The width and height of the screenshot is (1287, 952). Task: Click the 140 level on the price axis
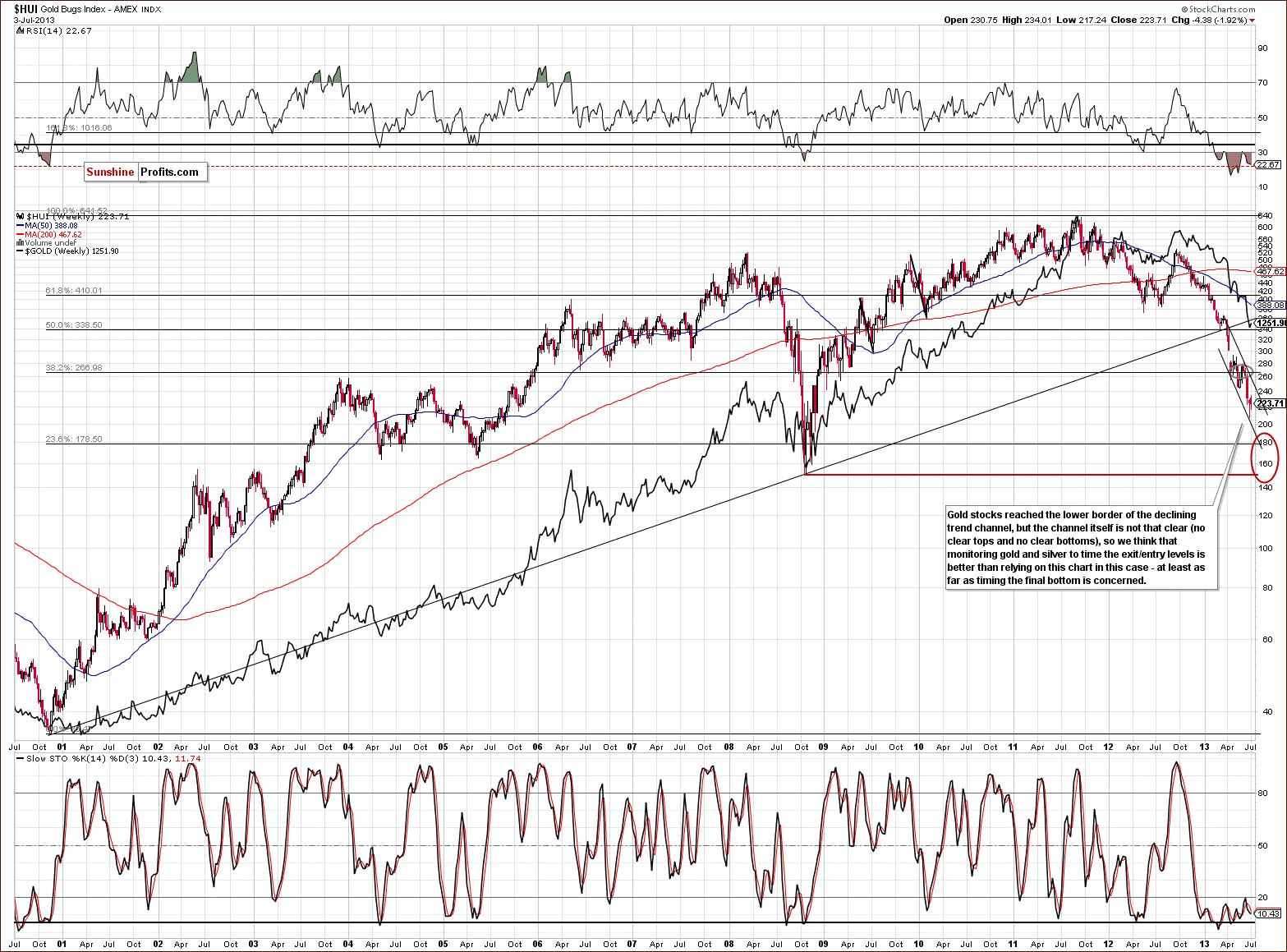coord(1266,488)
